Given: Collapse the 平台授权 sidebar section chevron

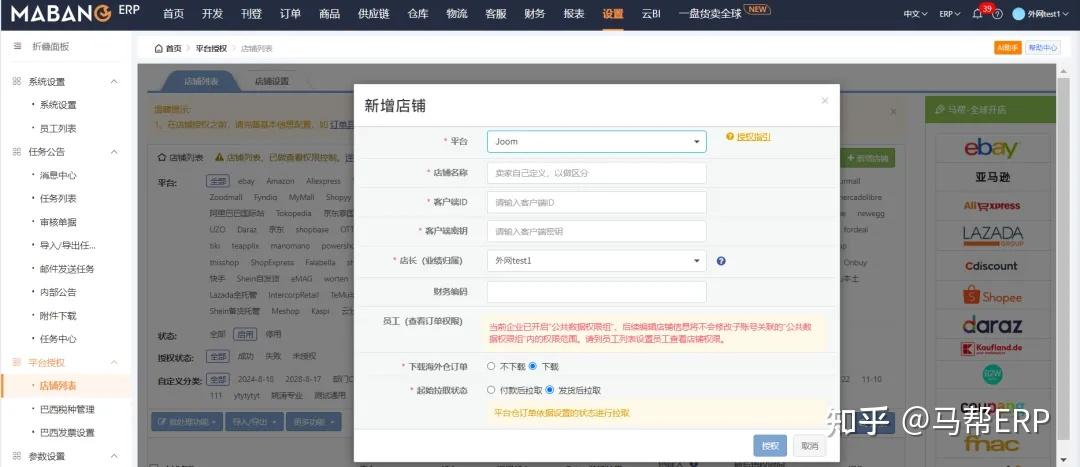Looking at the screenshot, I should click(114, 362).
